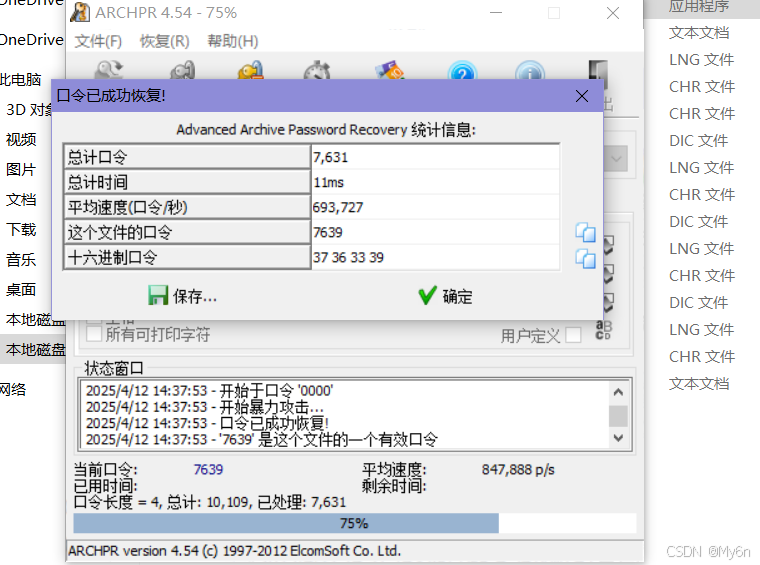Open 图片 folder in Explorer sidebar
The image size is (760, 565).
pyautogui.click(x=21, y=170)
